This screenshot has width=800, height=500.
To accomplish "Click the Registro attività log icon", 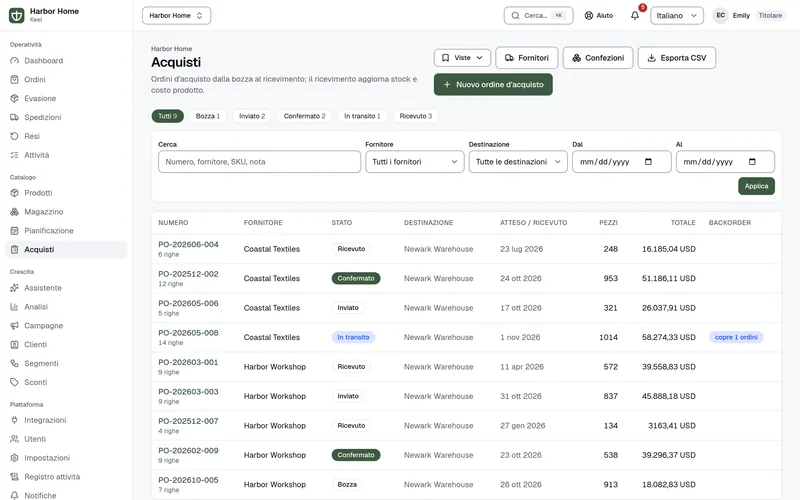I will coord(14,477).
